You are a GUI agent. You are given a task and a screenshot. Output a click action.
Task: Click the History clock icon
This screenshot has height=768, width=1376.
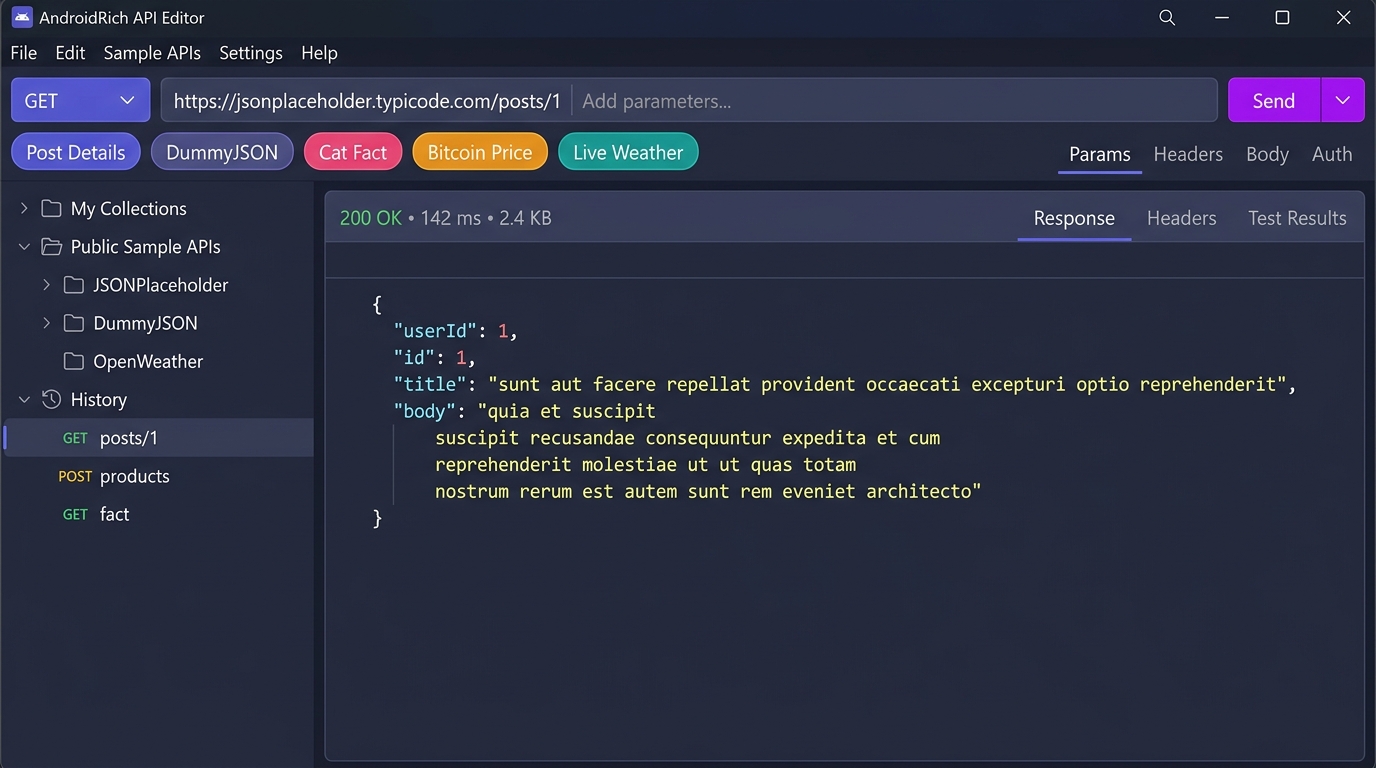(x=51, y=399)
